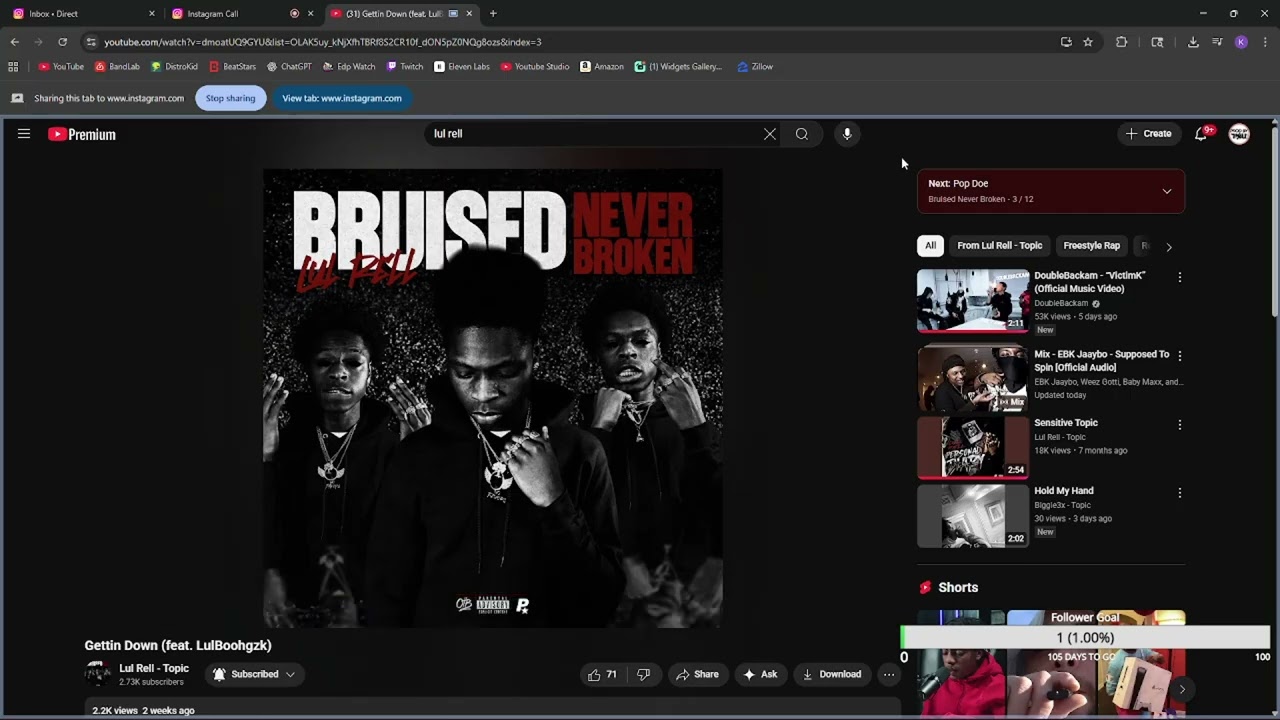Open Chrome profile K avatar

(x=1241, y=42)
